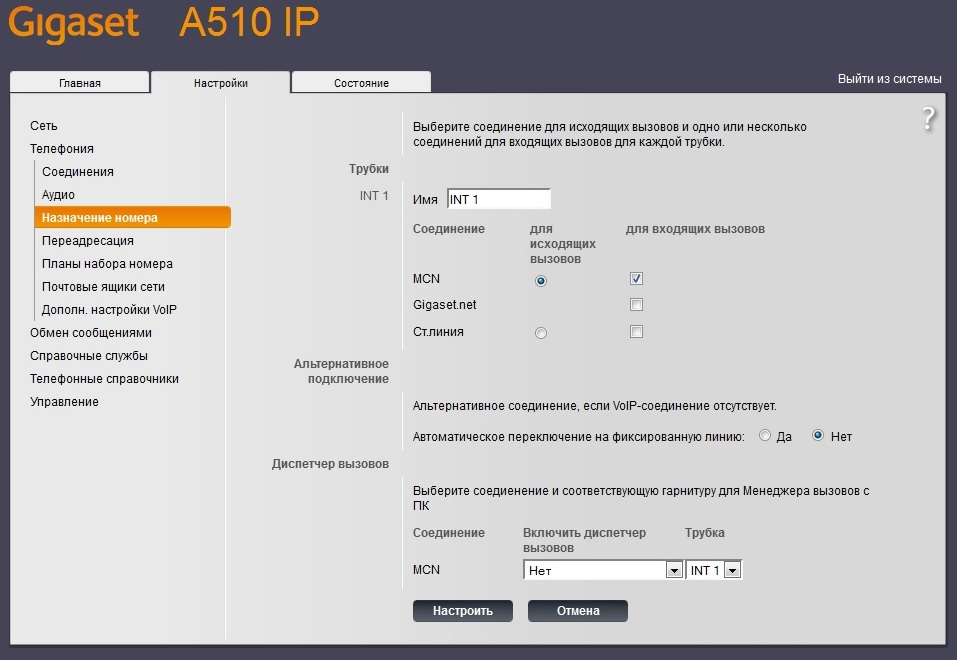Viewport: 957px width, 660px height.
Task: Open Сеть in sidebar
Action: point(44,126)
